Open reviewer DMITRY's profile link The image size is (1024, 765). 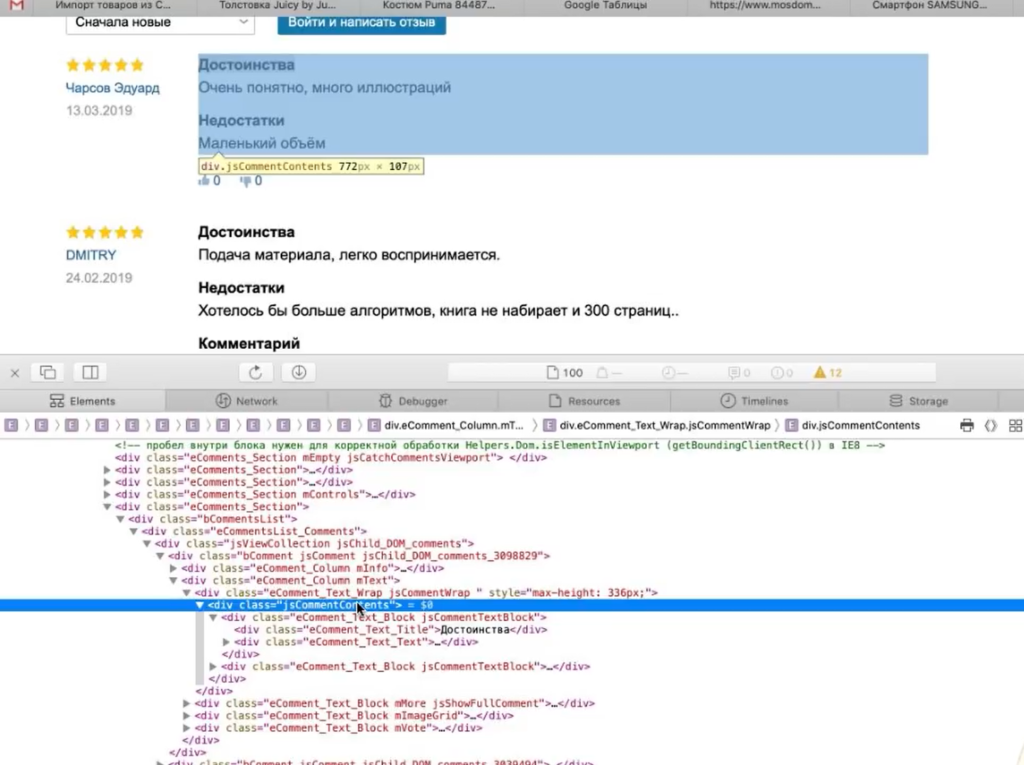click(x=91, y=255)
